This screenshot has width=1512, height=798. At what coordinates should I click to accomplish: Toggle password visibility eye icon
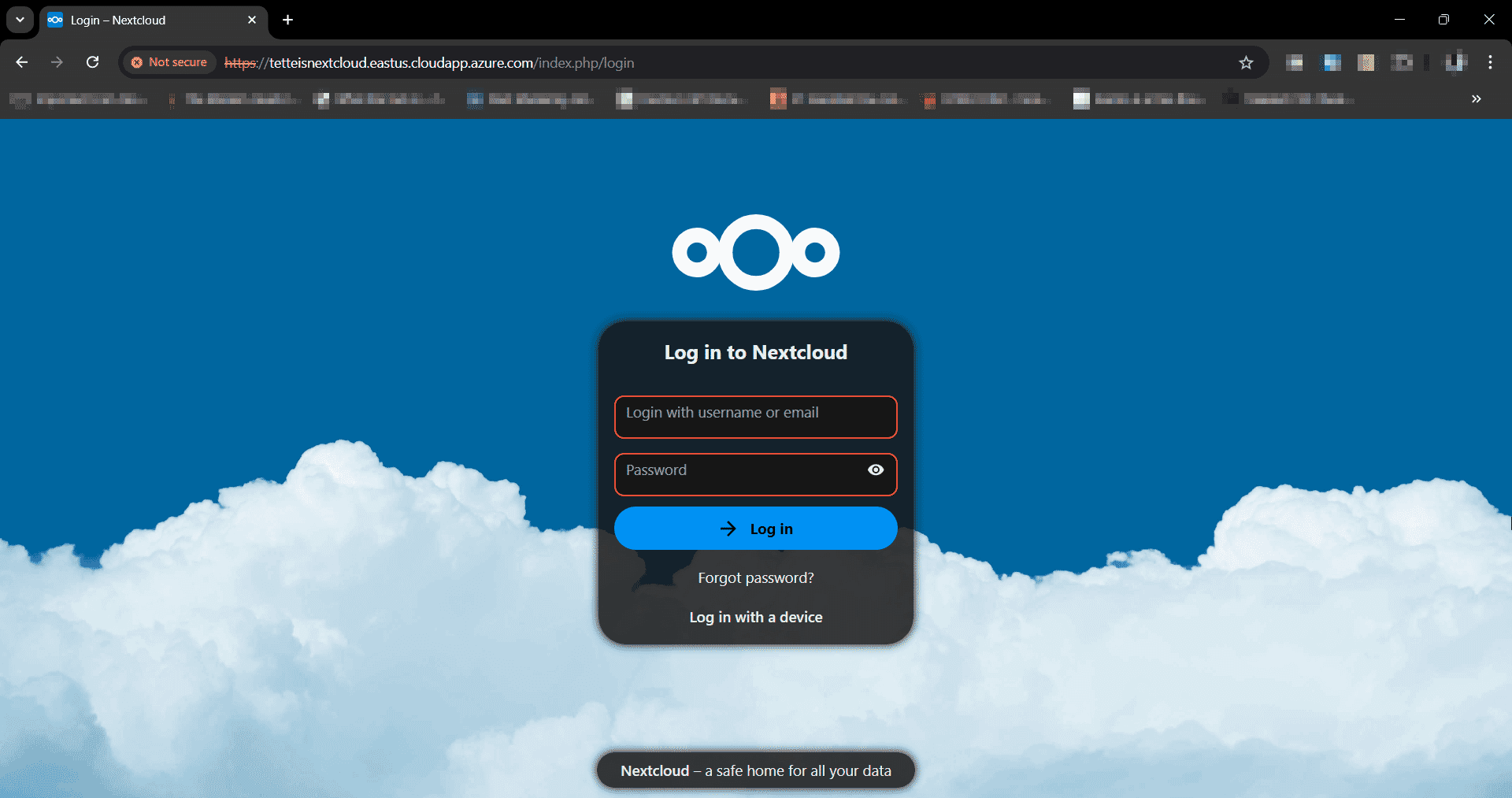click(x=876, y=470)
